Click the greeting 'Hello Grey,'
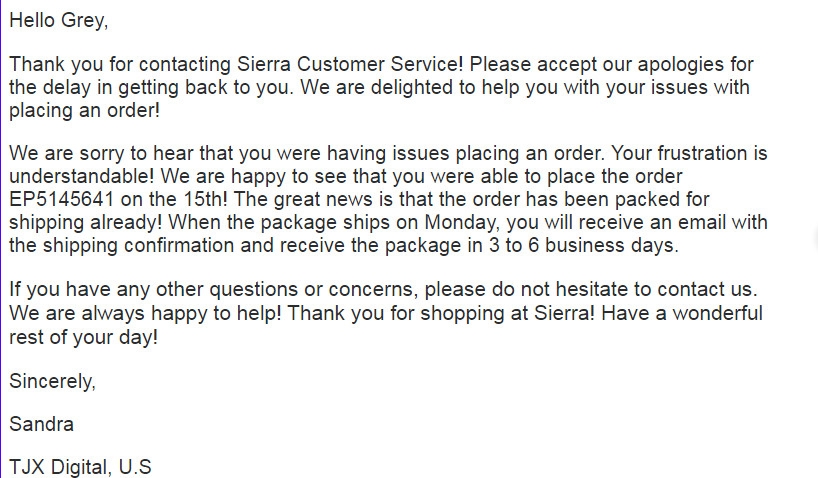The height and width of the screenshot is (478, 818). 59,21
